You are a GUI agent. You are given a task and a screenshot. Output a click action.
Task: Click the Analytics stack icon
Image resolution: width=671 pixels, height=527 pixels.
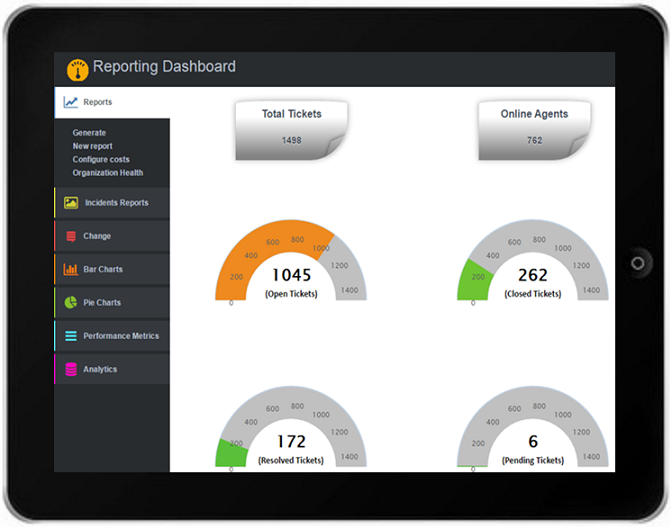[x=70, y=369]
